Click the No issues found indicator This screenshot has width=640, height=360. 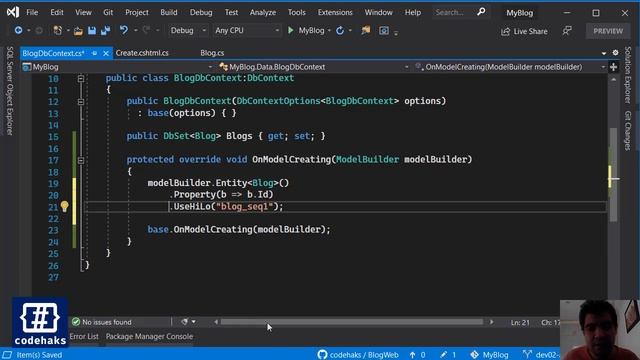click(x=102, y=322)
